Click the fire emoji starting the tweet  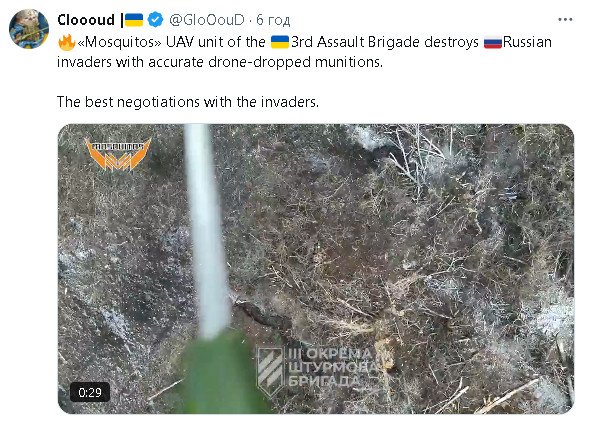(x=67, y=42)
